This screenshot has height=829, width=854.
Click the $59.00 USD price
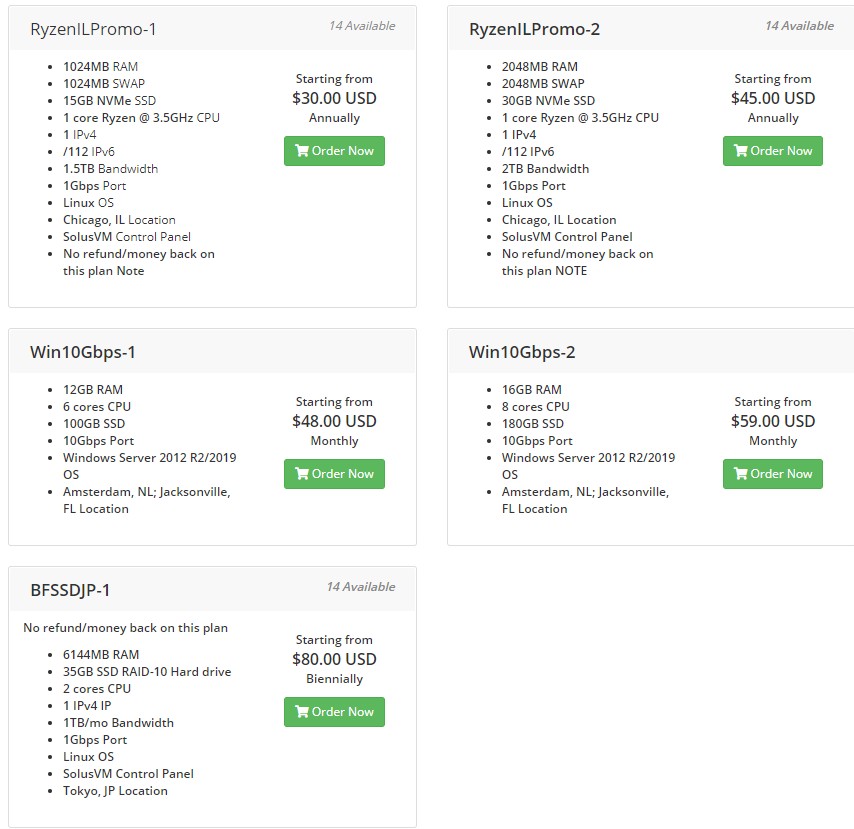coord(773,421)
